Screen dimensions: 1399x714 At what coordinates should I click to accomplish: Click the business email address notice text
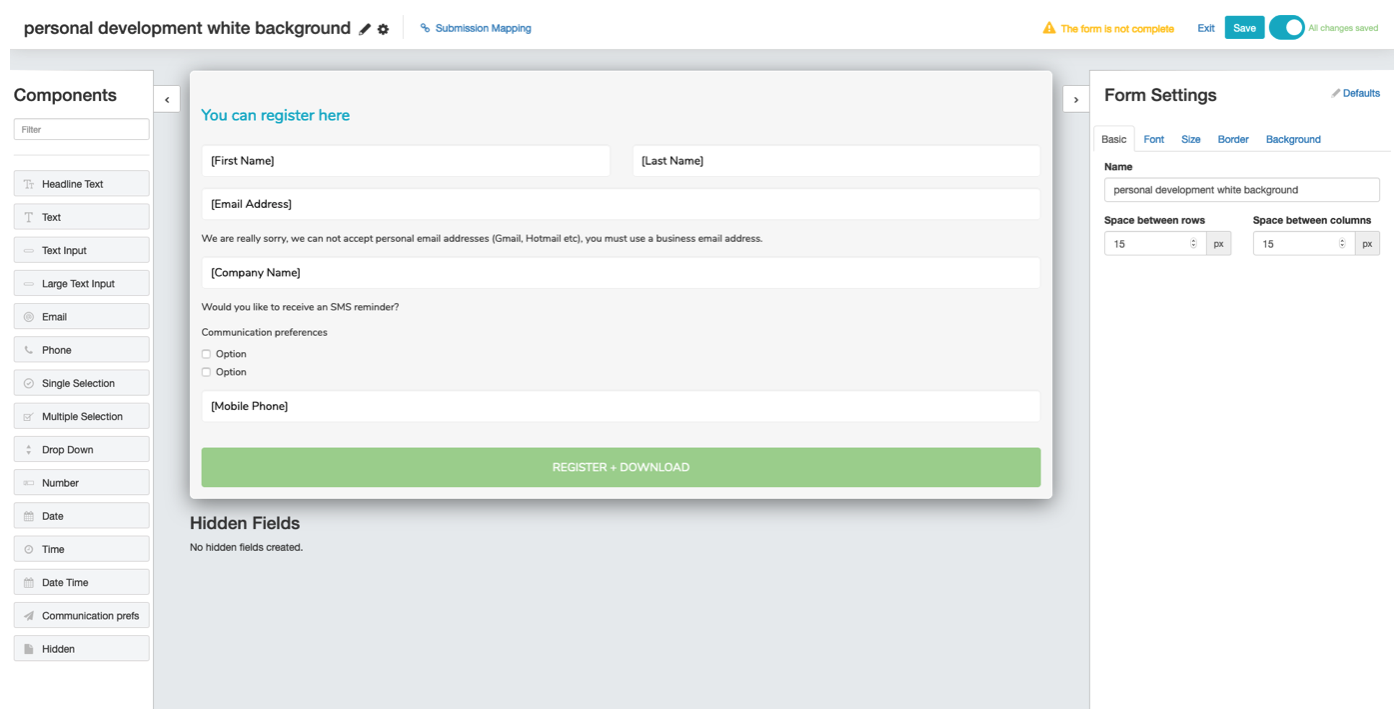(482, 239)
